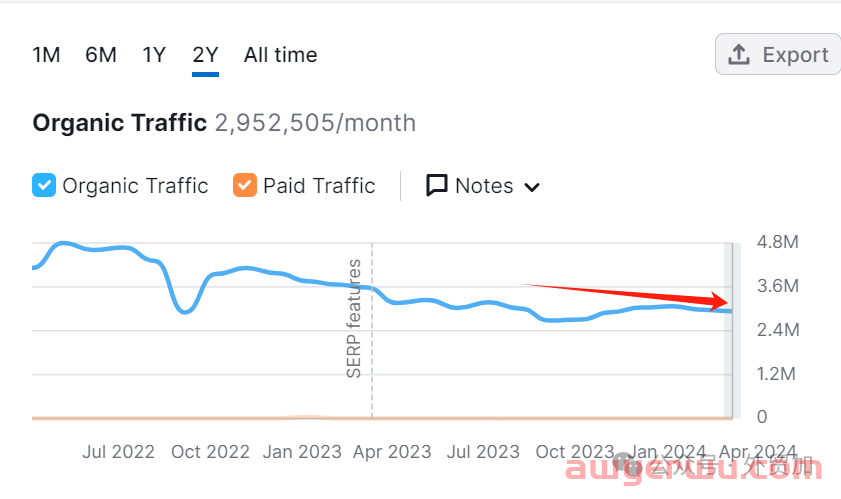
Task: Click the 2.4M axis label
Action: [x=778, y=329]
